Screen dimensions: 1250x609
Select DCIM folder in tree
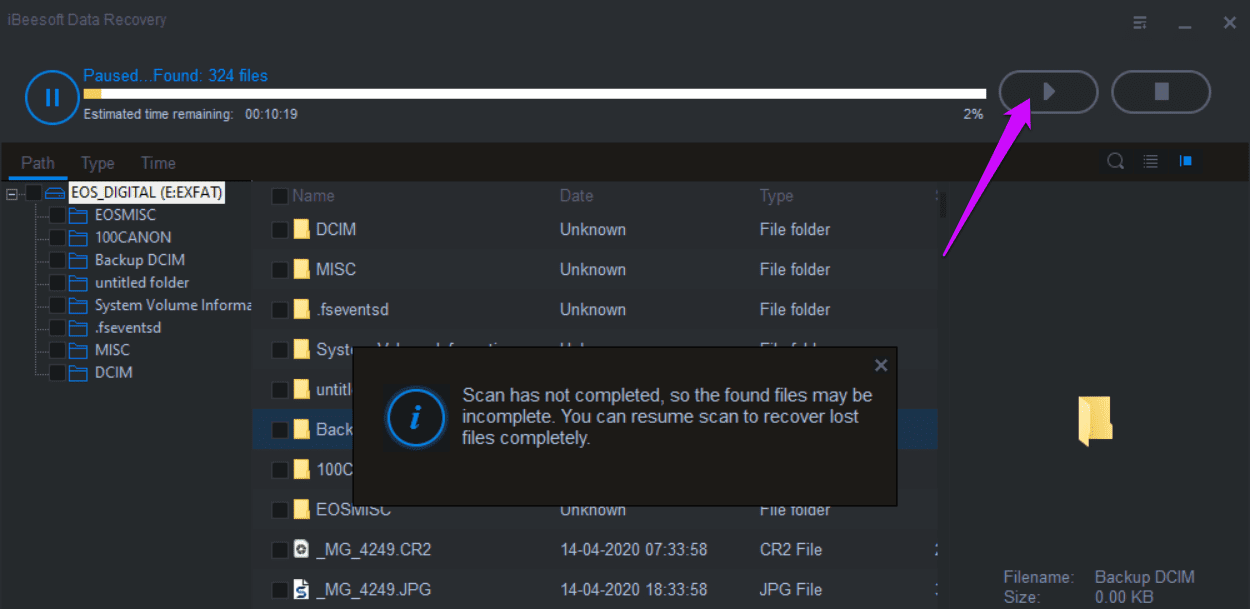tap(114, 372)
